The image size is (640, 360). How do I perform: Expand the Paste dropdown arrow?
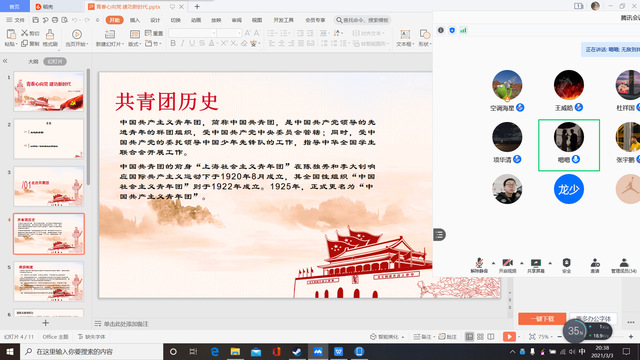coord(17,44)
